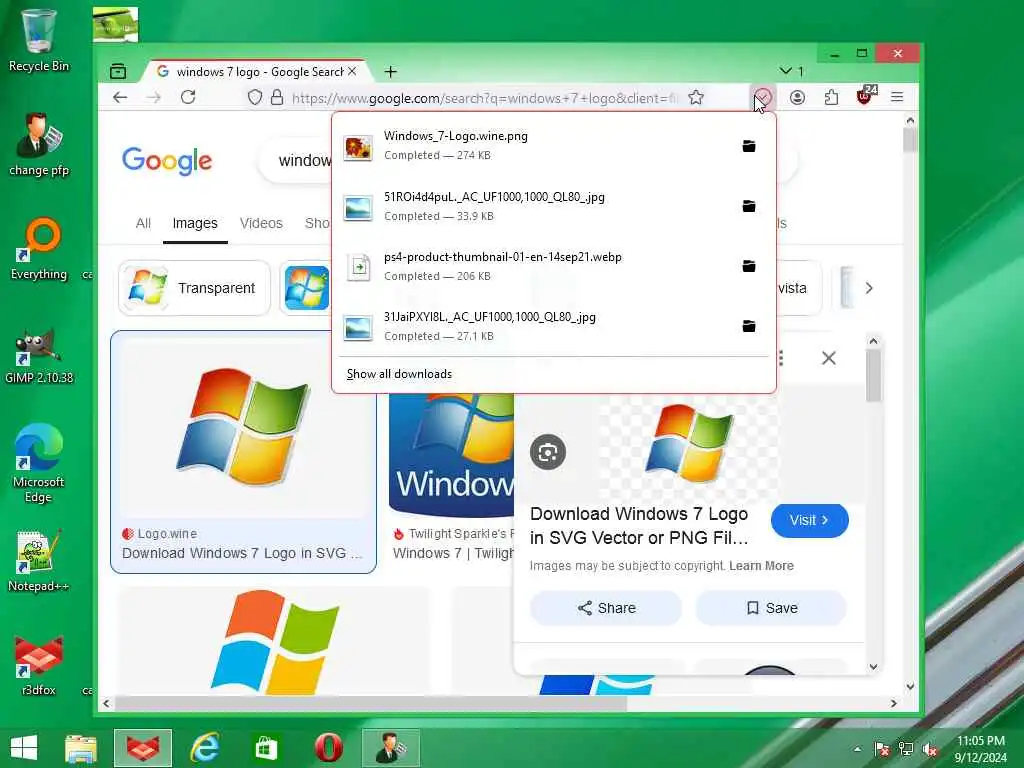The width and height of the screenshot is (1024, 768).
Task: Launch Everything search from desktop
Action: (x=39, y=249)
